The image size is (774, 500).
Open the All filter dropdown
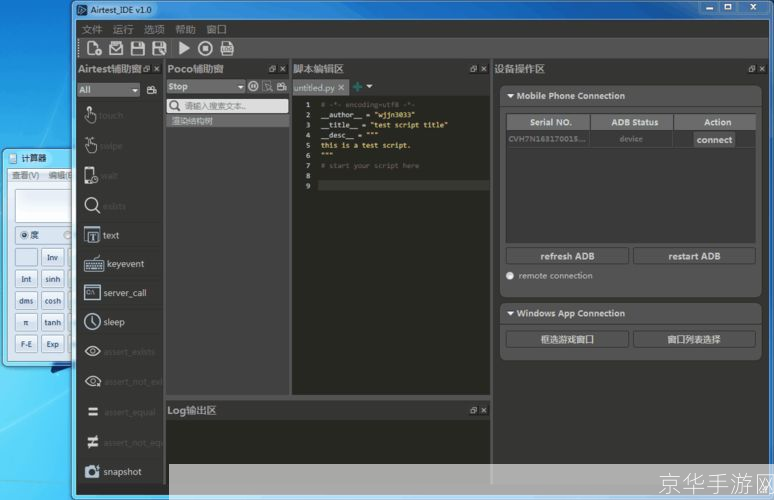pos(109,90)
